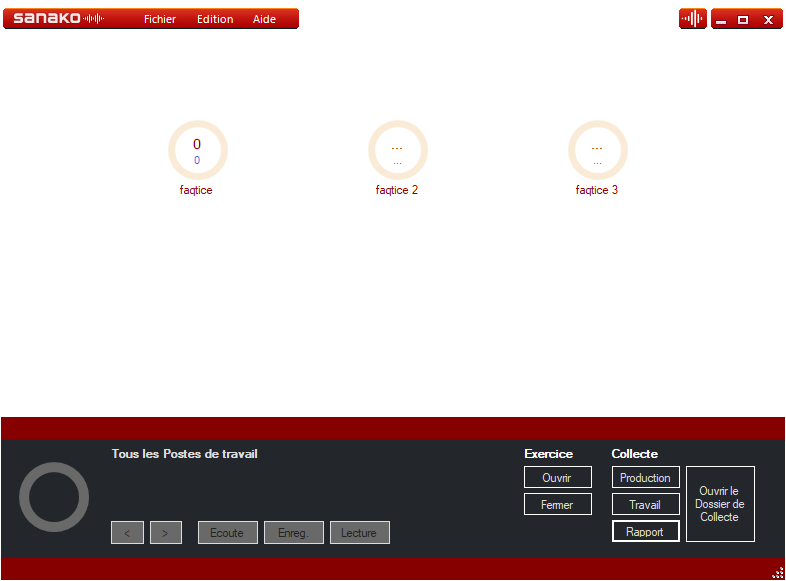Screen dimensions: 786x581
Task: Choose Travail under Collecte
Action: coord(645,505)
